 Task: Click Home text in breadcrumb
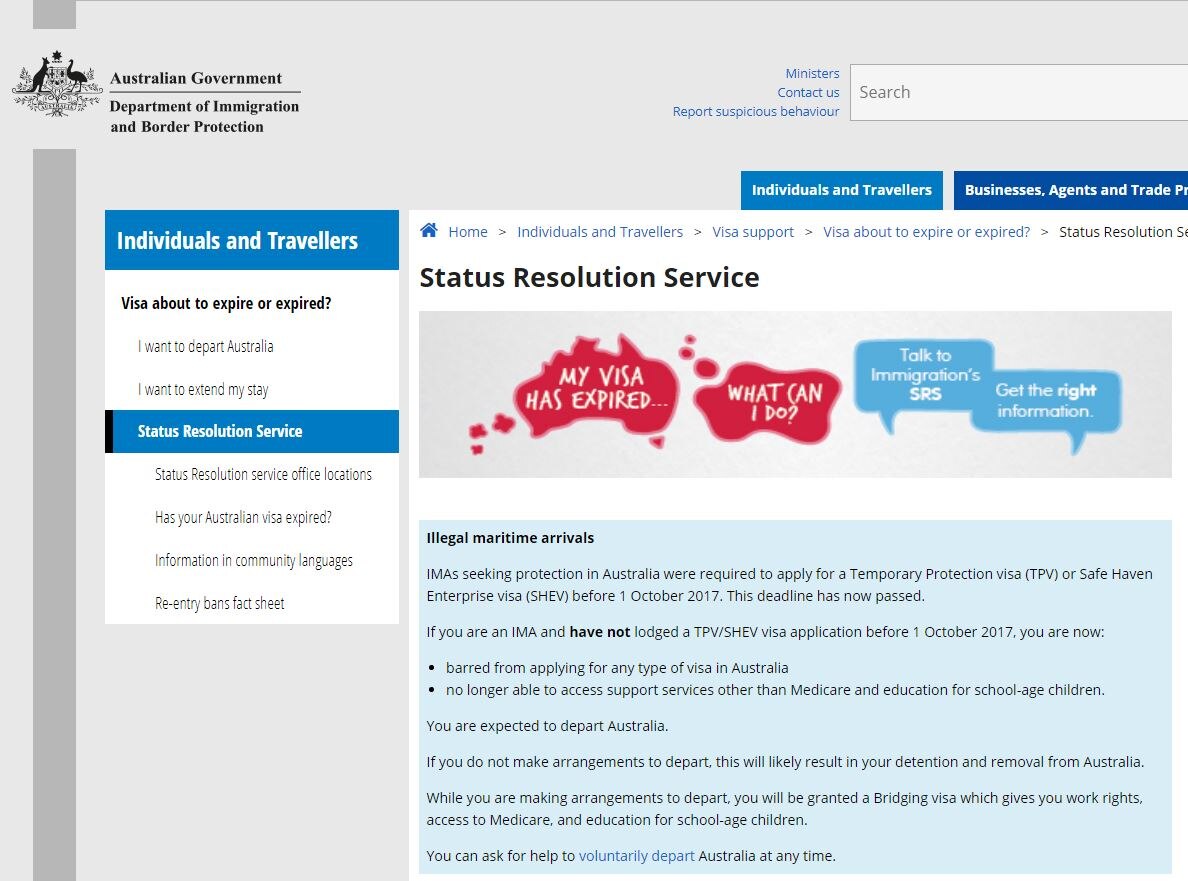coord(468,232)
